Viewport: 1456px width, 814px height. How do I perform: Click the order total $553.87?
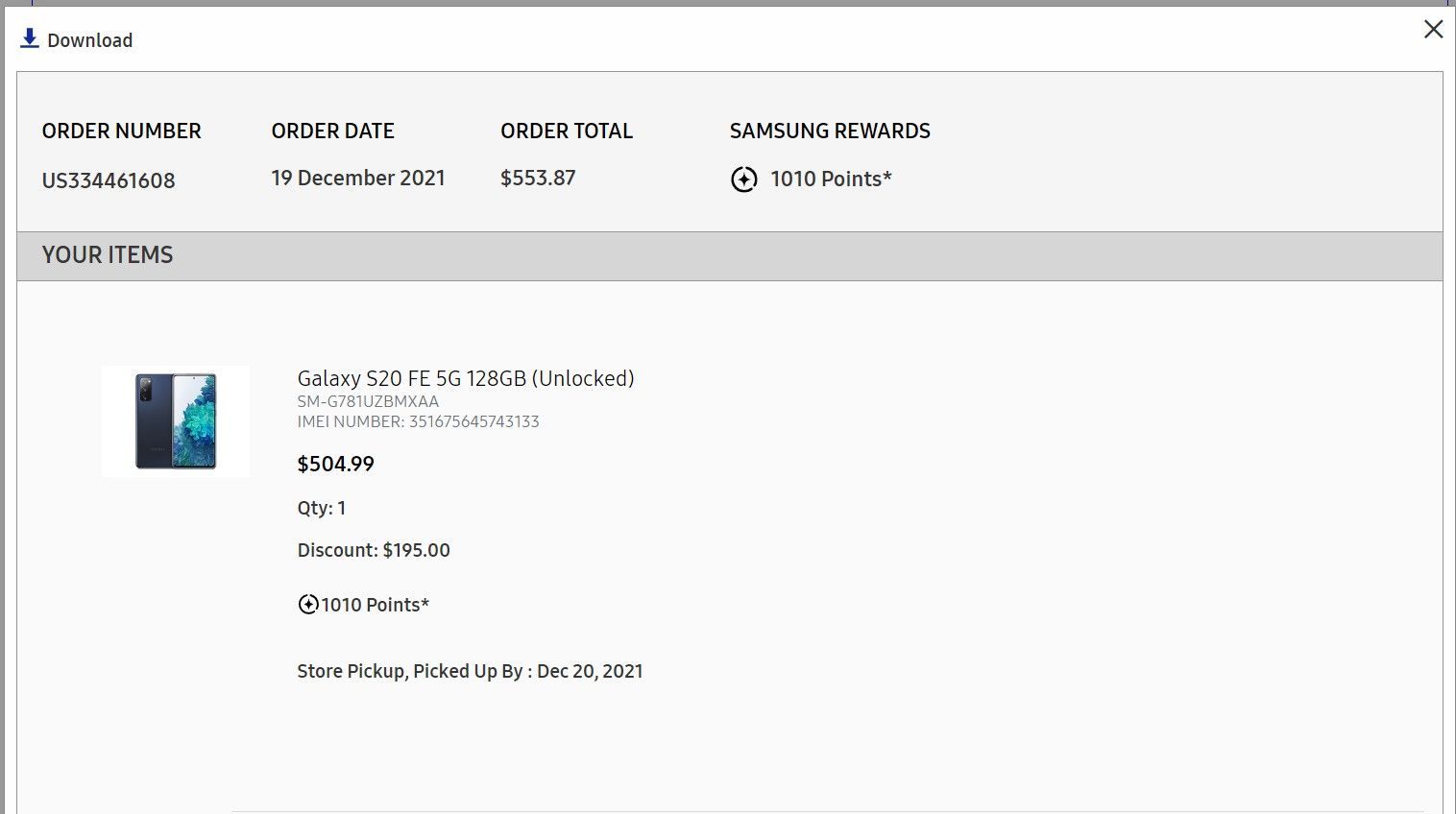pos(538,179)
